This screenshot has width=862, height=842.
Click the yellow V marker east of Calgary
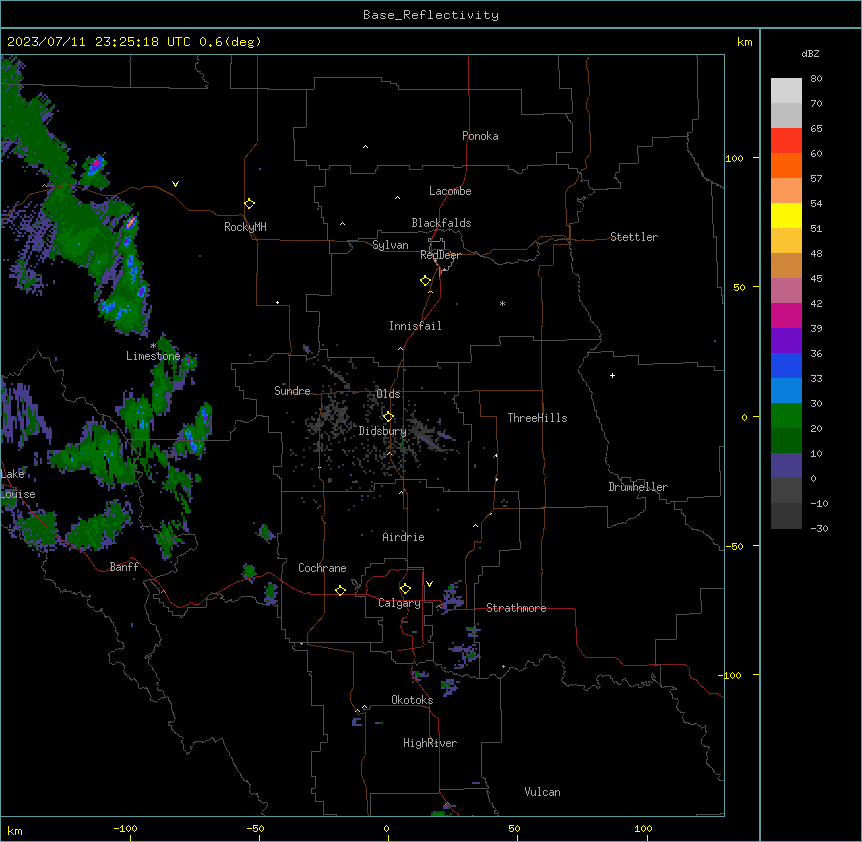(429, 584)
